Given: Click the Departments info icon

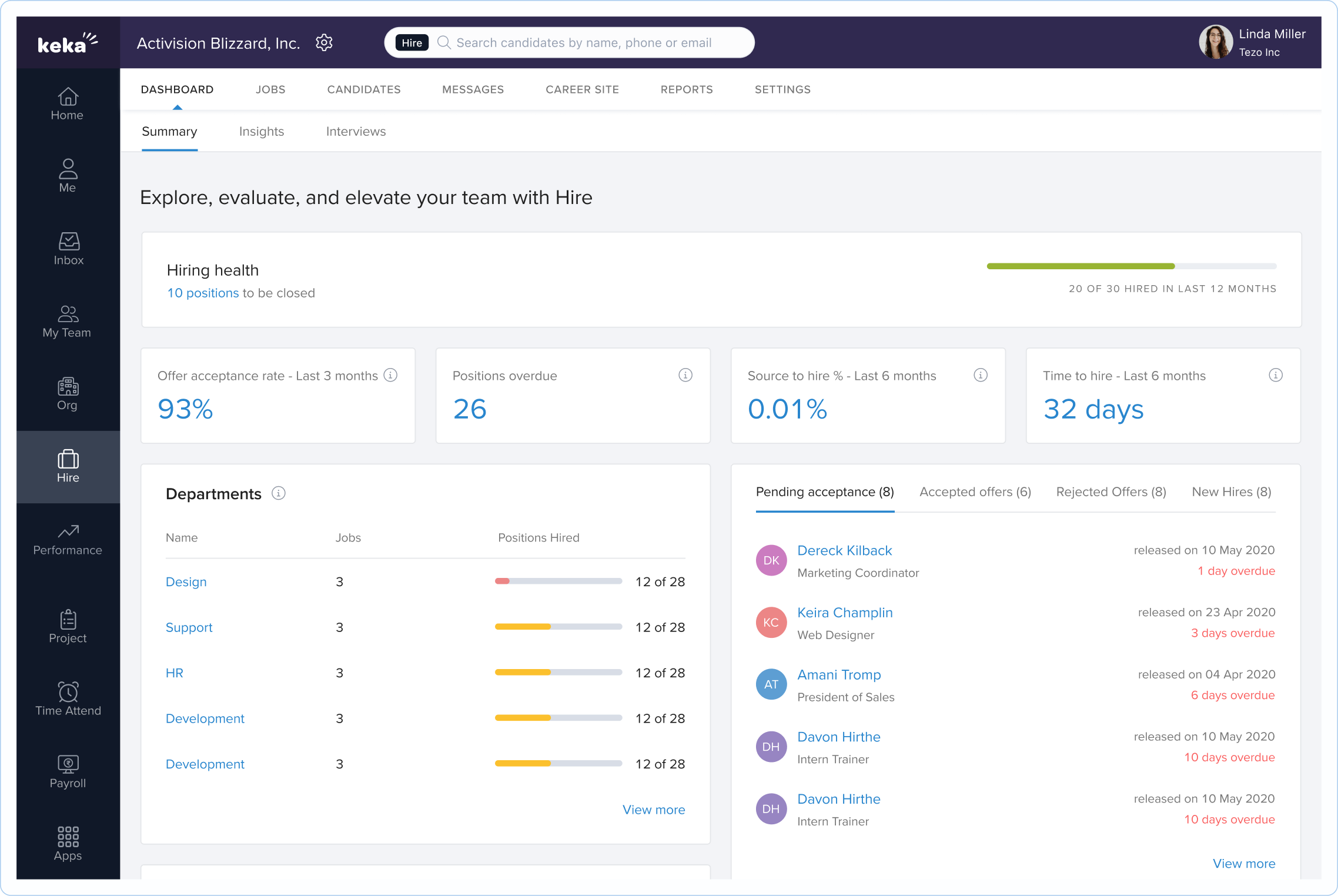Looking at the screenshot, I should point(279,493).
